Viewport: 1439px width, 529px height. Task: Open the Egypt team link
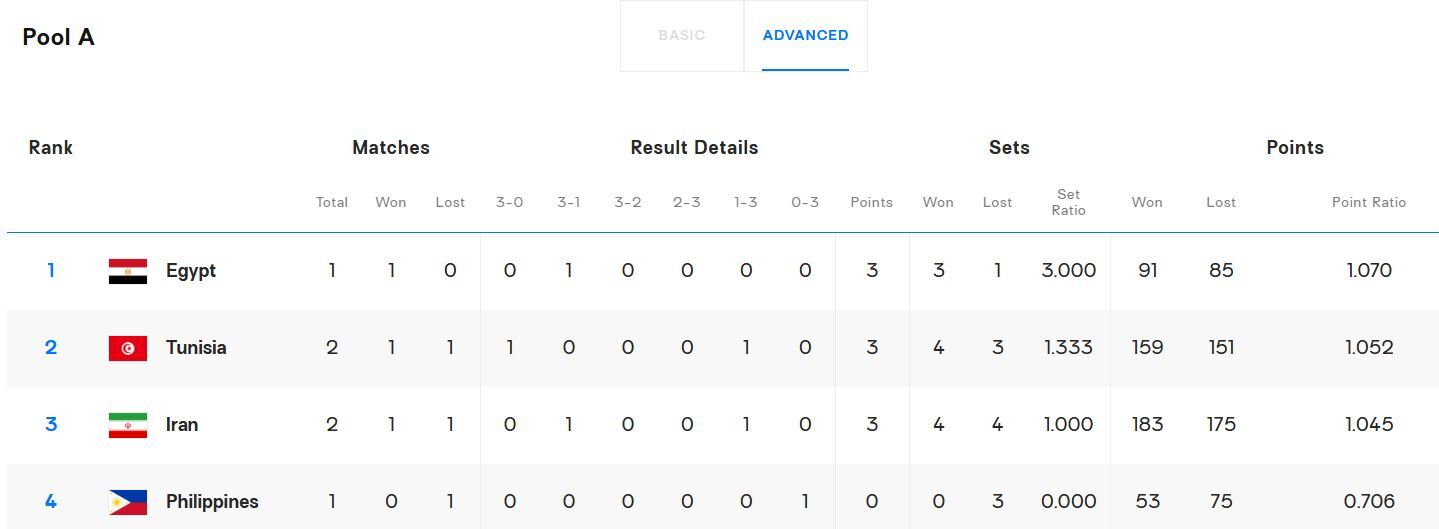pos(191,271)
